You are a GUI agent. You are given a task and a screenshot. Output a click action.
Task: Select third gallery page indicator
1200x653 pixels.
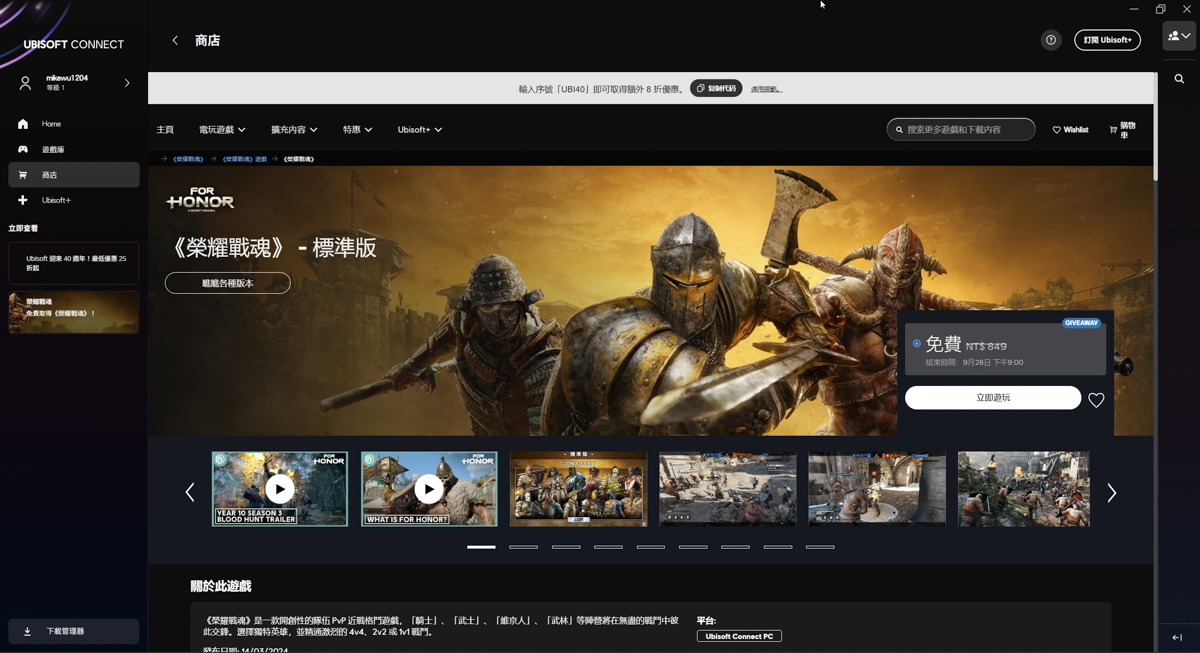tap(566, 547)
